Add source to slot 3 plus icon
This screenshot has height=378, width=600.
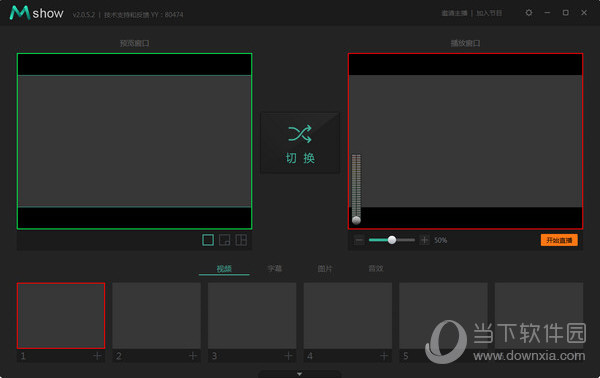point(289,356)
